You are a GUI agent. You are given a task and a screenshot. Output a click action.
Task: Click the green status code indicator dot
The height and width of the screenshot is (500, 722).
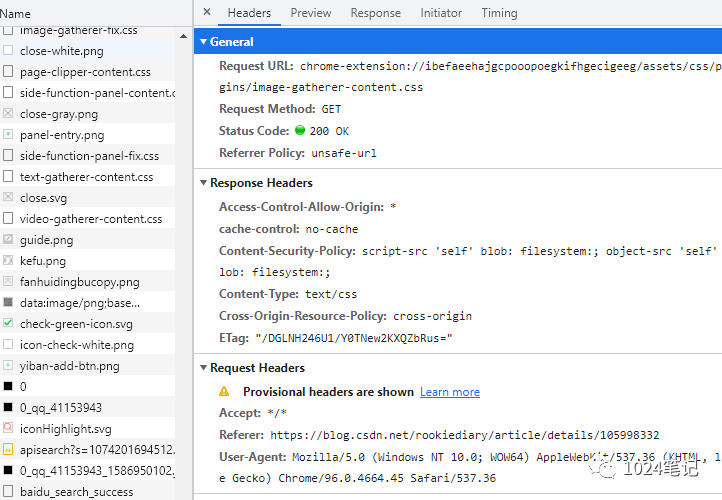click(299, 131)
